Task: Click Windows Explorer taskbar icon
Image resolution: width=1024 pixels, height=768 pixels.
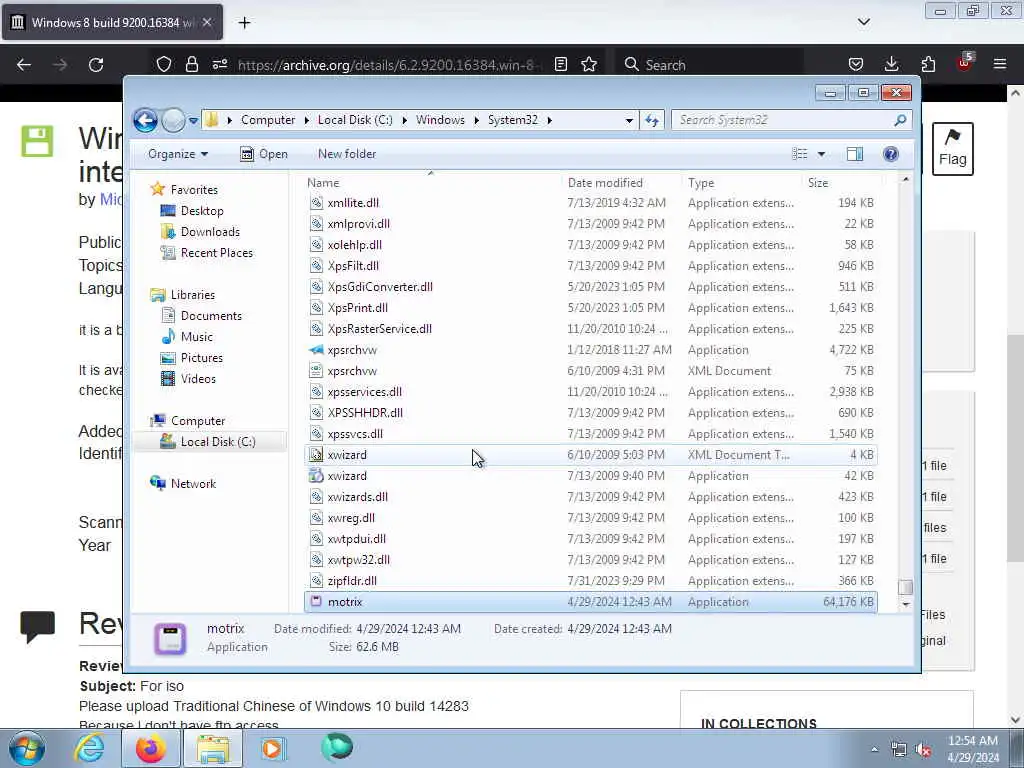Action: click(213, 748)
